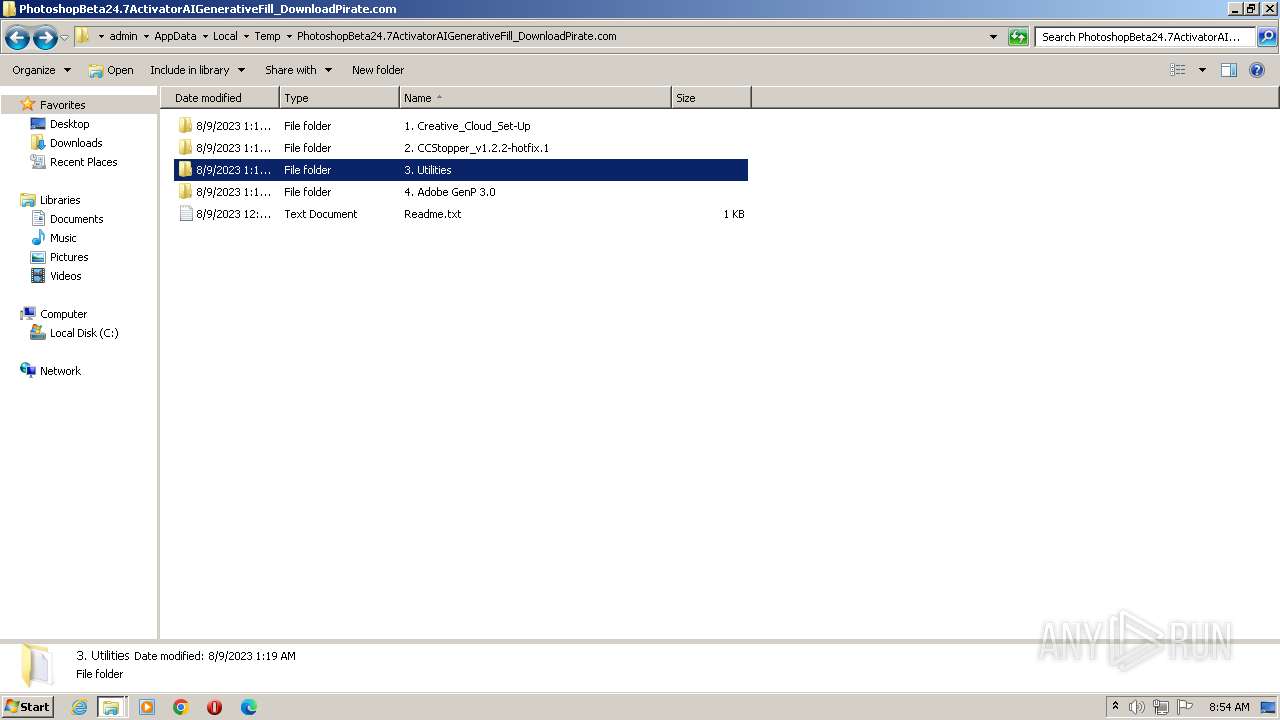
Task: Go back with the Back arrow button
Action: point(17,38)
